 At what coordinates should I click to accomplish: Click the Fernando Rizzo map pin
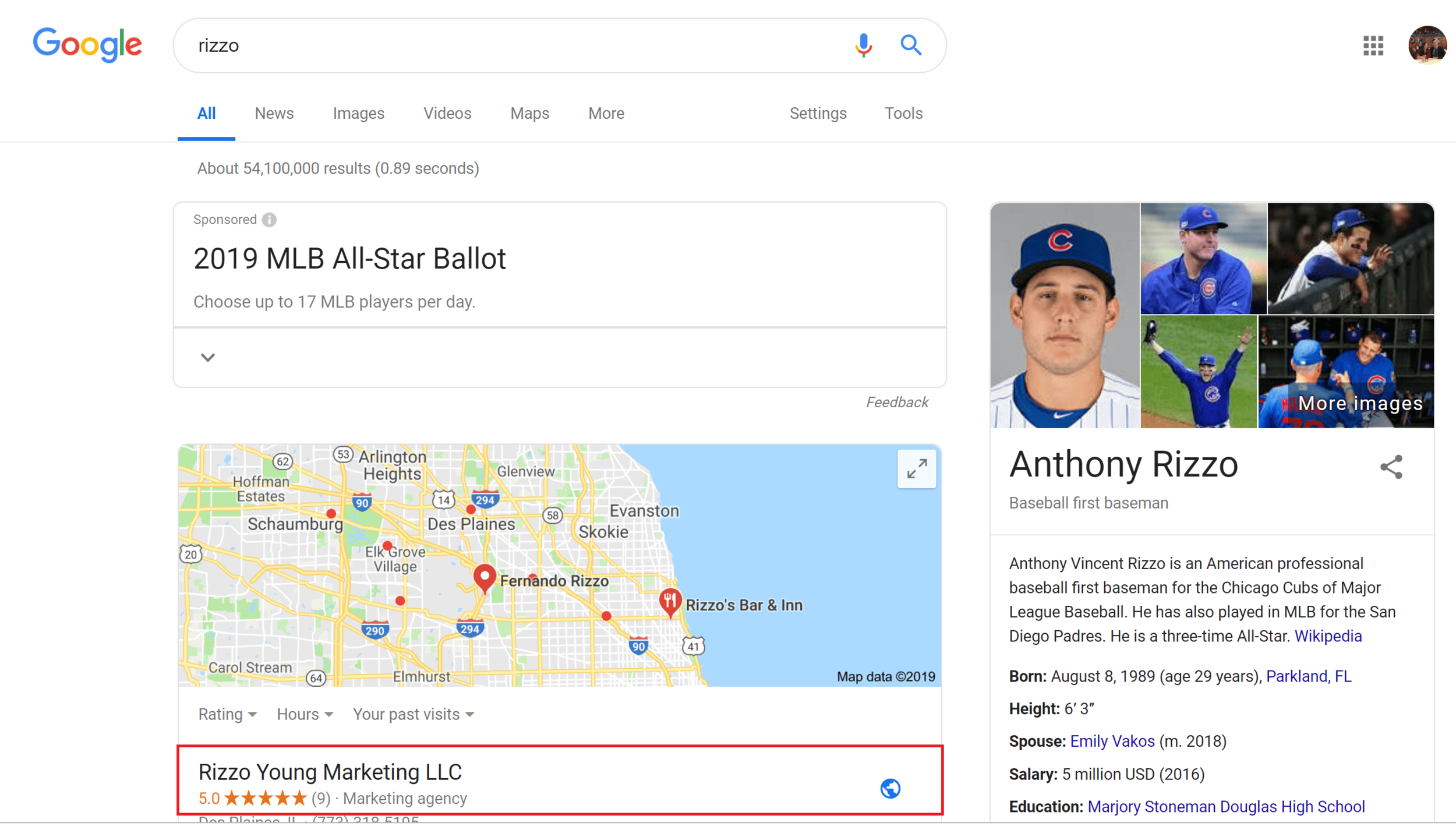(x=485, y=577)
